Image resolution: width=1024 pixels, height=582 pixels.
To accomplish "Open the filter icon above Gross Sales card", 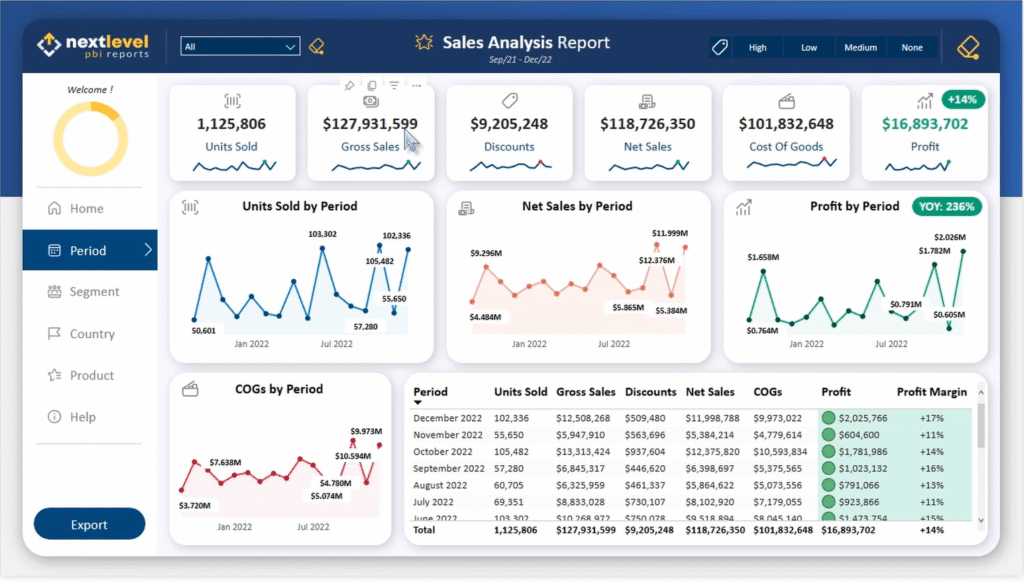I will (x=394, y=85).
